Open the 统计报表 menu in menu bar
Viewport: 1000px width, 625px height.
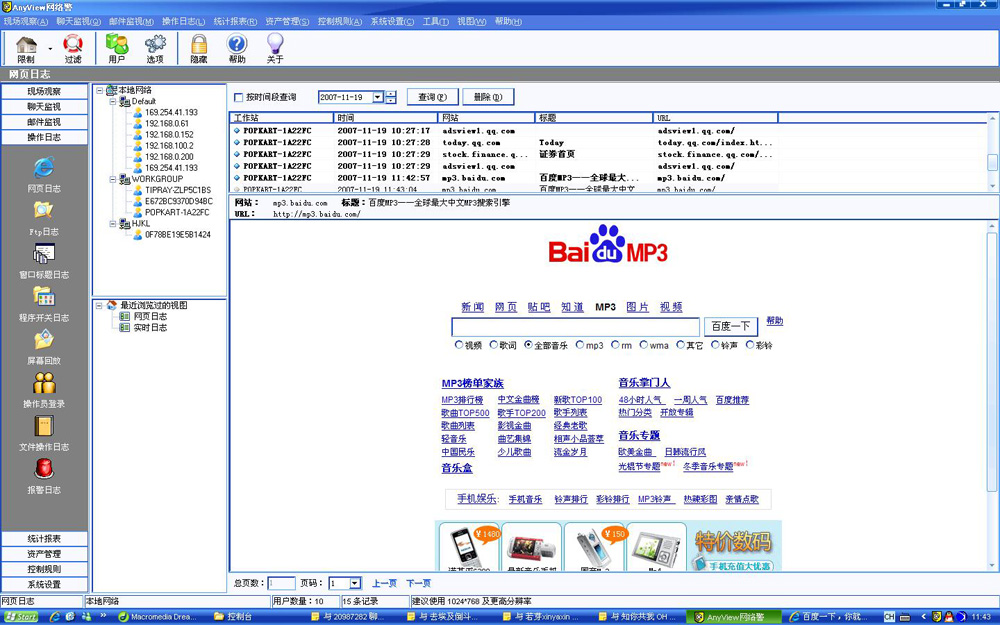click(236, 21)
